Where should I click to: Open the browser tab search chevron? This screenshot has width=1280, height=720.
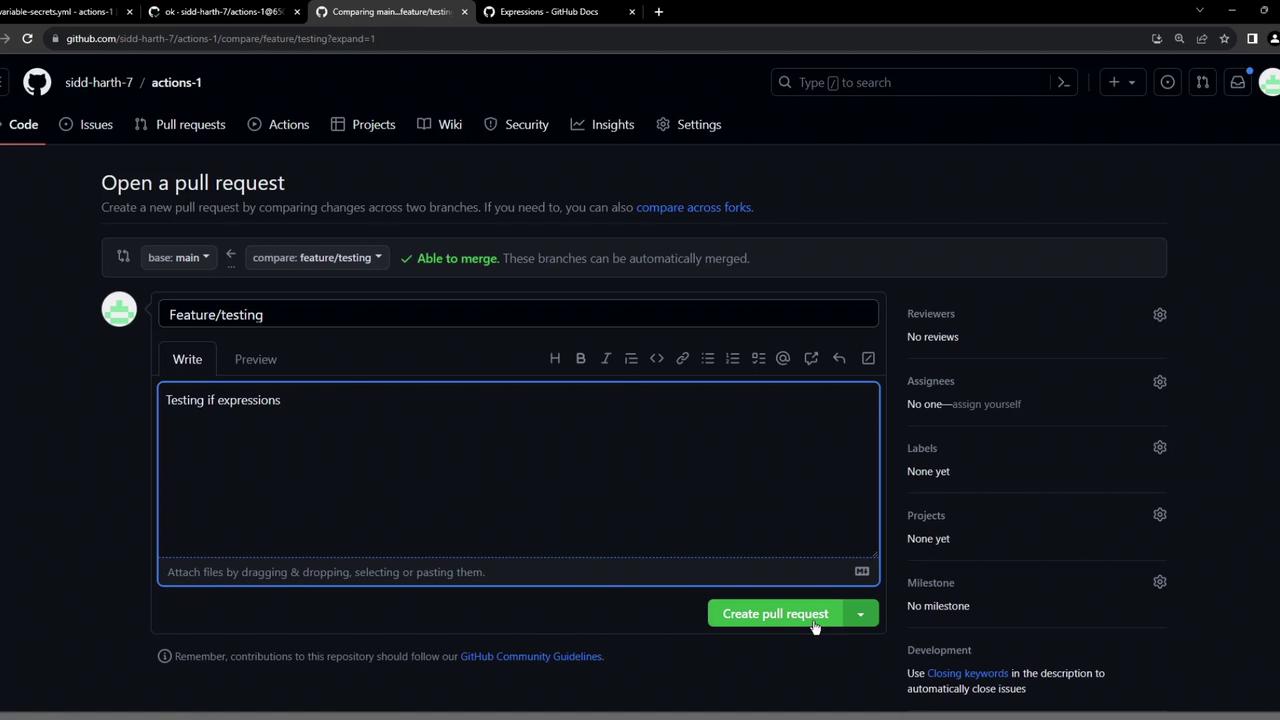tap(1200, 11)
